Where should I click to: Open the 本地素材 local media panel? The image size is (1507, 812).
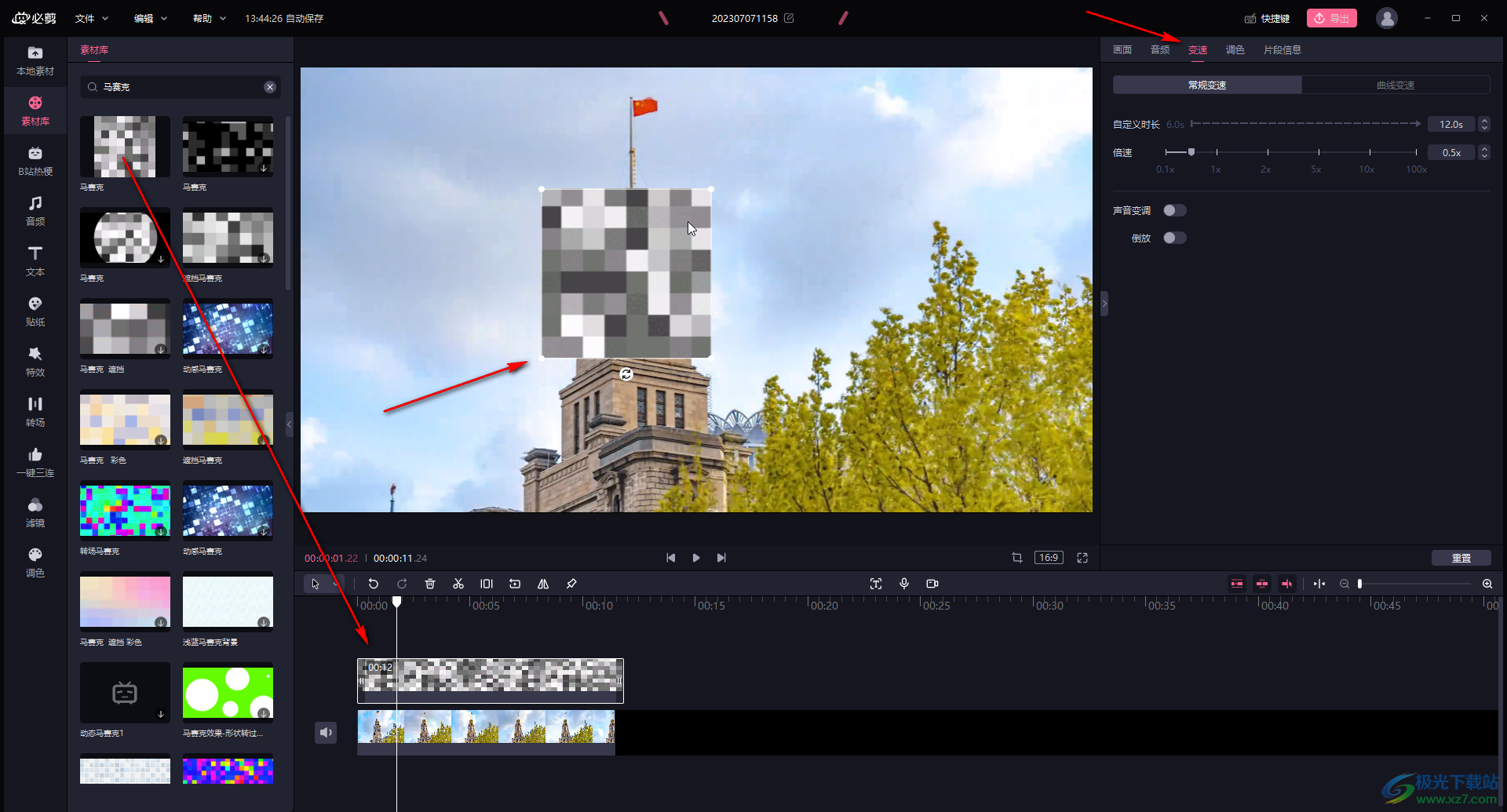[35, 61]
